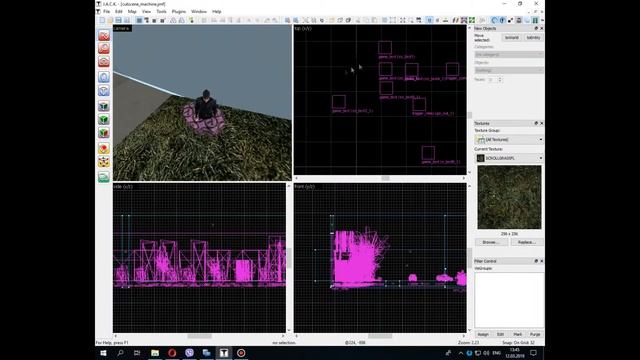Open the View menu

(146, 11)
